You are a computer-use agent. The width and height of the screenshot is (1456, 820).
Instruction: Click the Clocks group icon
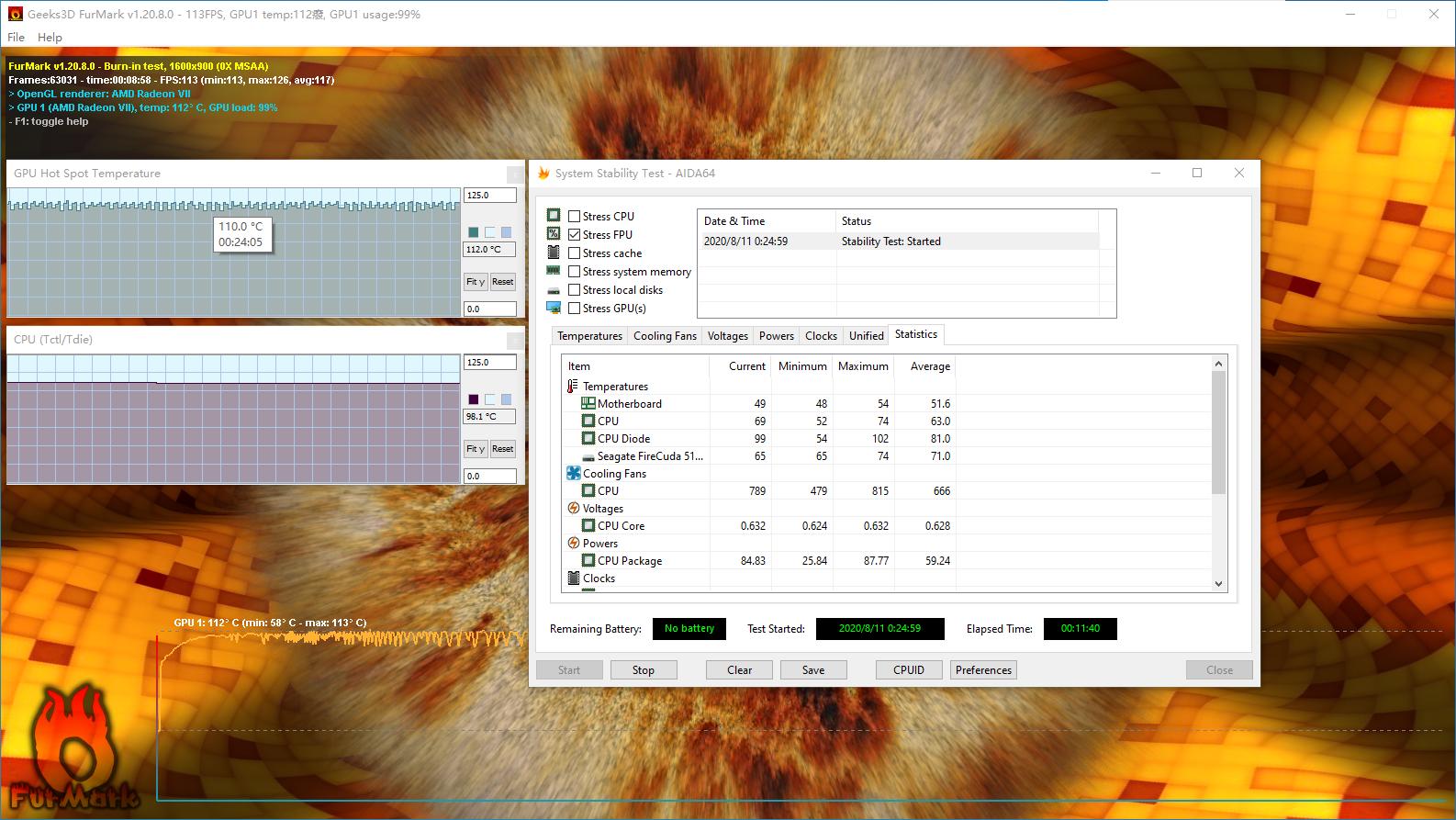pyautogui.click(x=573, y=578)
